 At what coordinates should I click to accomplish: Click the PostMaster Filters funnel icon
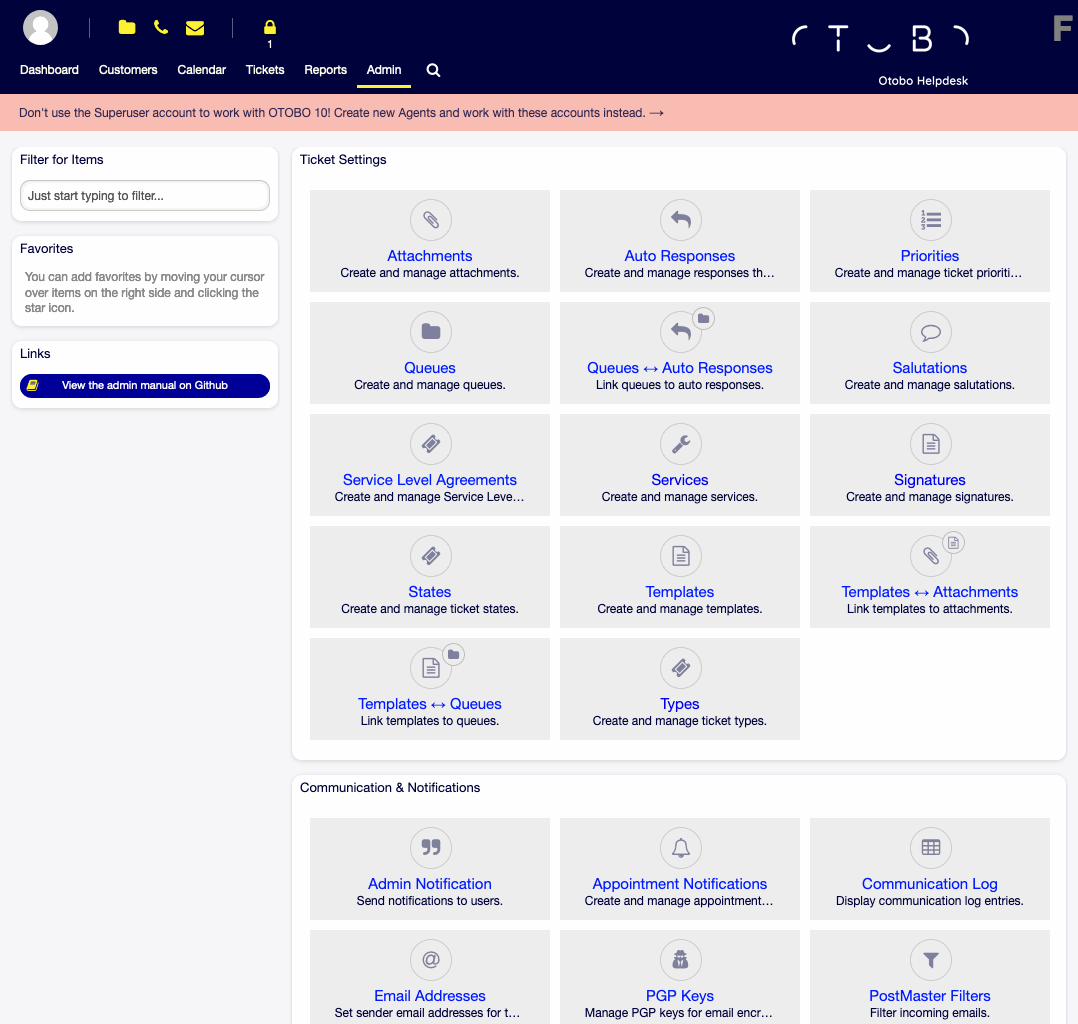930,960
